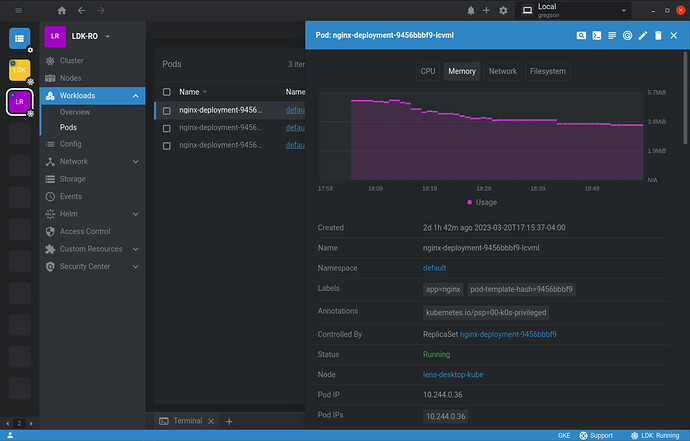690x441 pixels.
Task: Click the notifications bell icon
Action: (471, 10)
